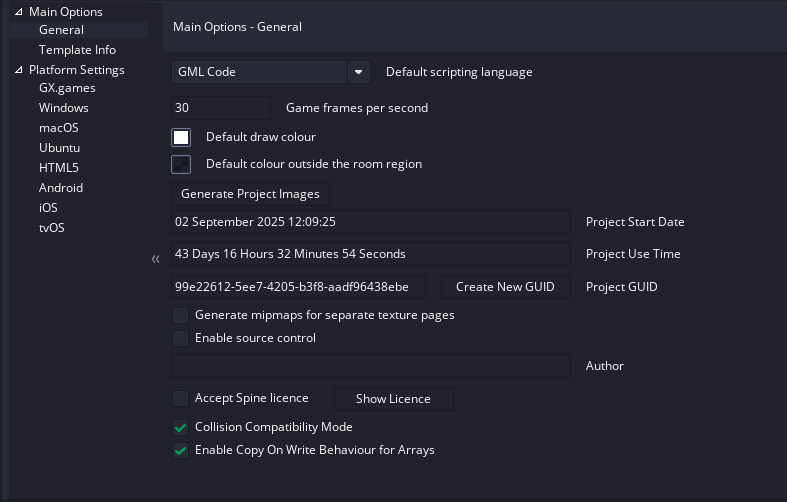Viewport: 787px width, 502px height.
Task: Toggle the Enable source control checkbox
Action: click(180, 338)
